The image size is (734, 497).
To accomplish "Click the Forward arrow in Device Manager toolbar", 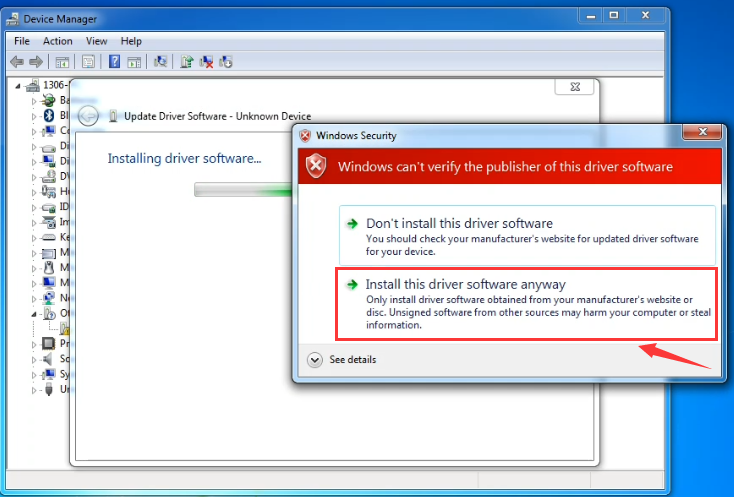I will [34, 62].
